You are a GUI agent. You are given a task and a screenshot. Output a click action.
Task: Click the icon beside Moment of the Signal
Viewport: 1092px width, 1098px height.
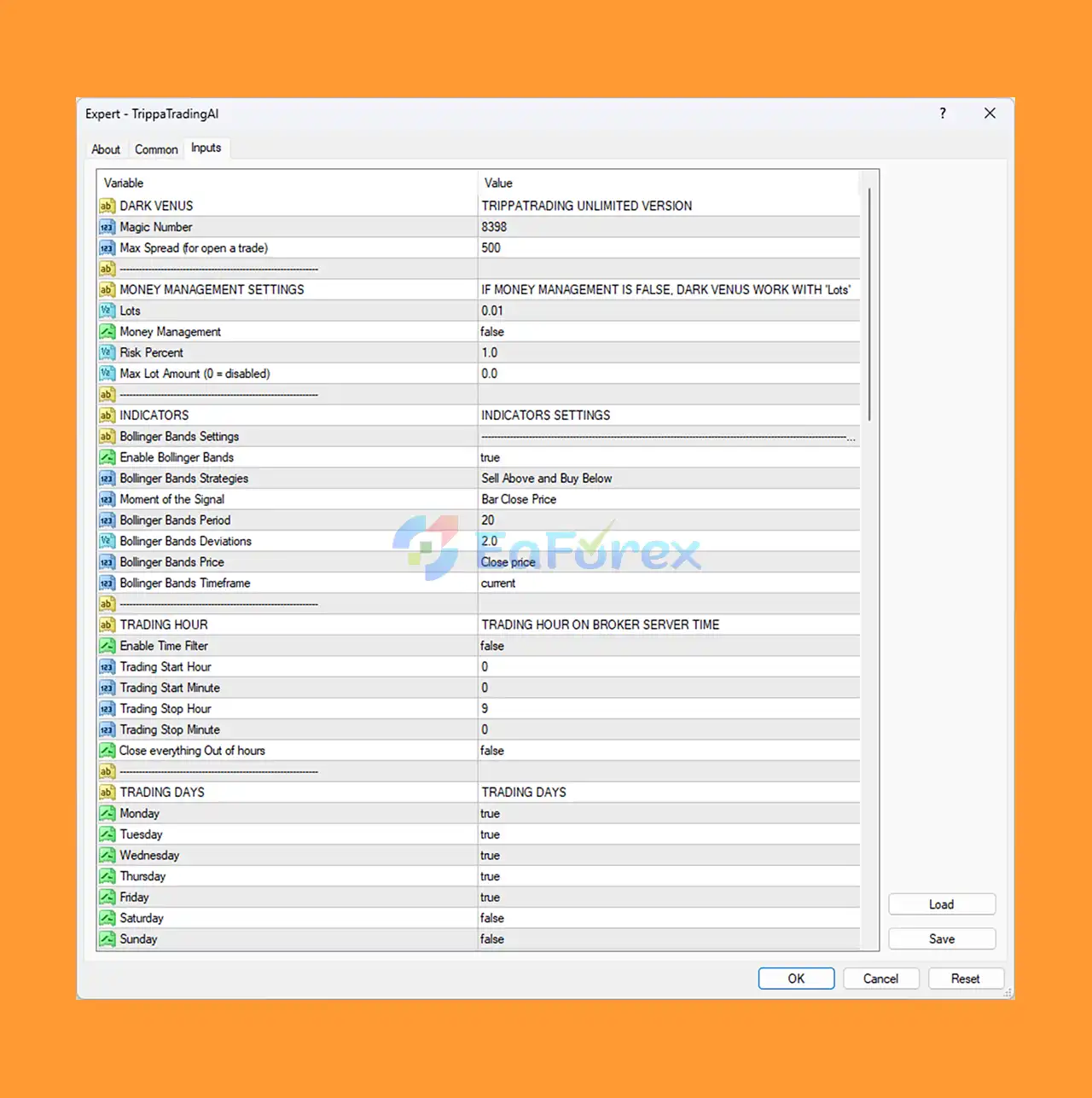[x=107, y=499]
